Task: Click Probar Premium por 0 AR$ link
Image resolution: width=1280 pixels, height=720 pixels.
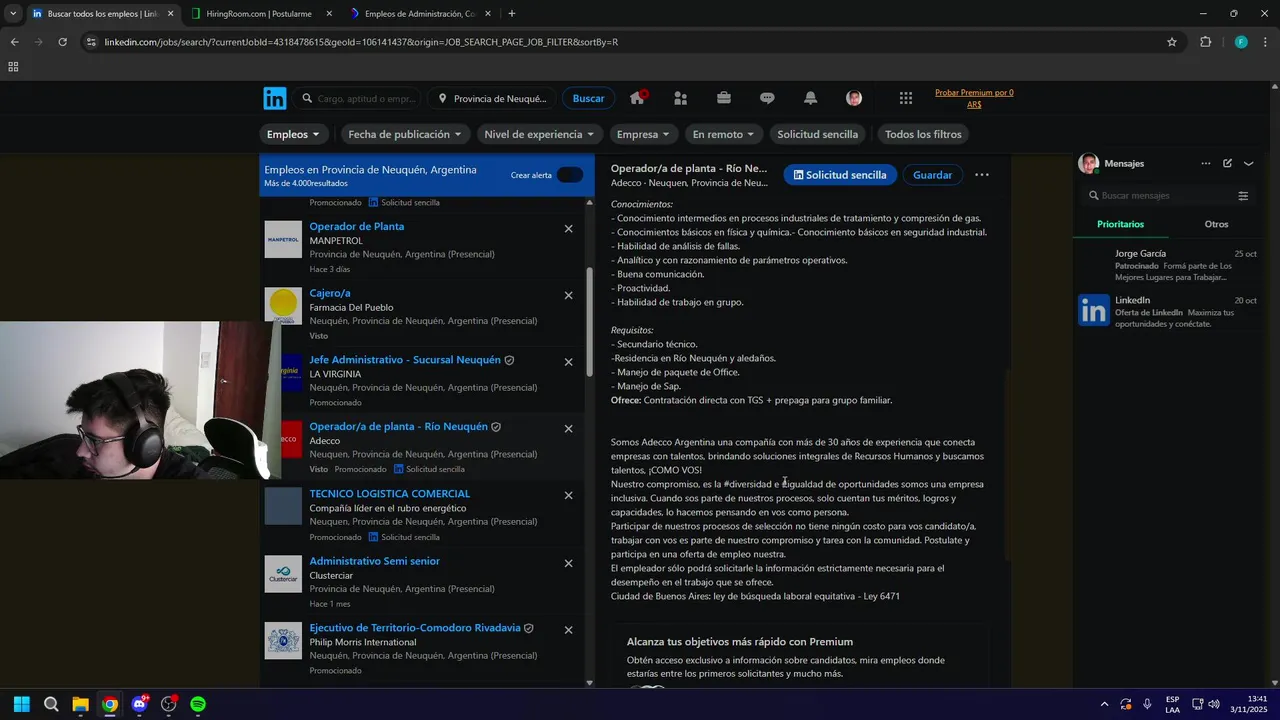Action: click(x=974, y=98)
